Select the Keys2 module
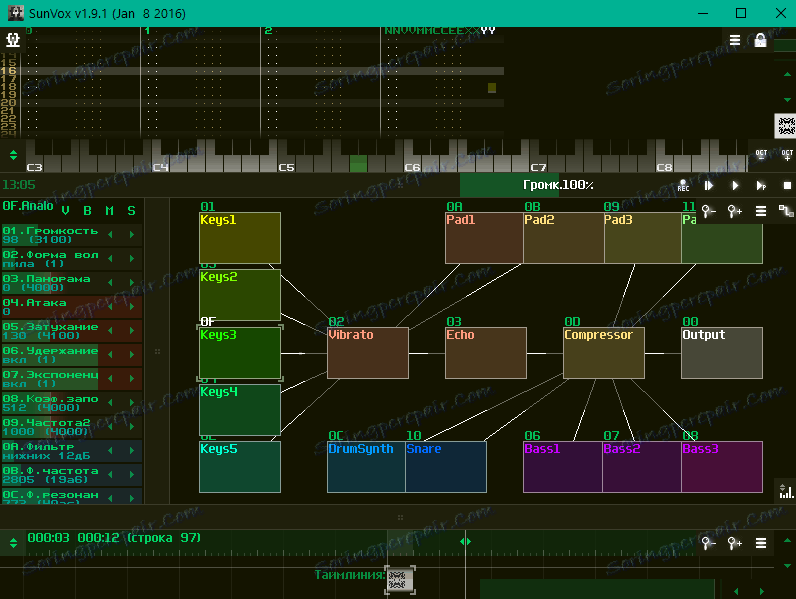This screenshot has width=796, height=599. [x=240, y=295]
